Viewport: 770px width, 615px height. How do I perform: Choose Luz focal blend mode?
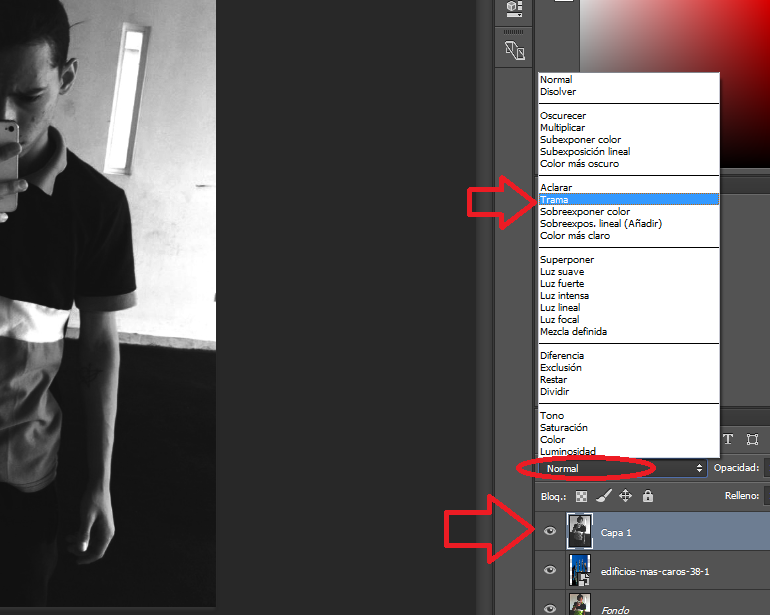click(629, 320)
